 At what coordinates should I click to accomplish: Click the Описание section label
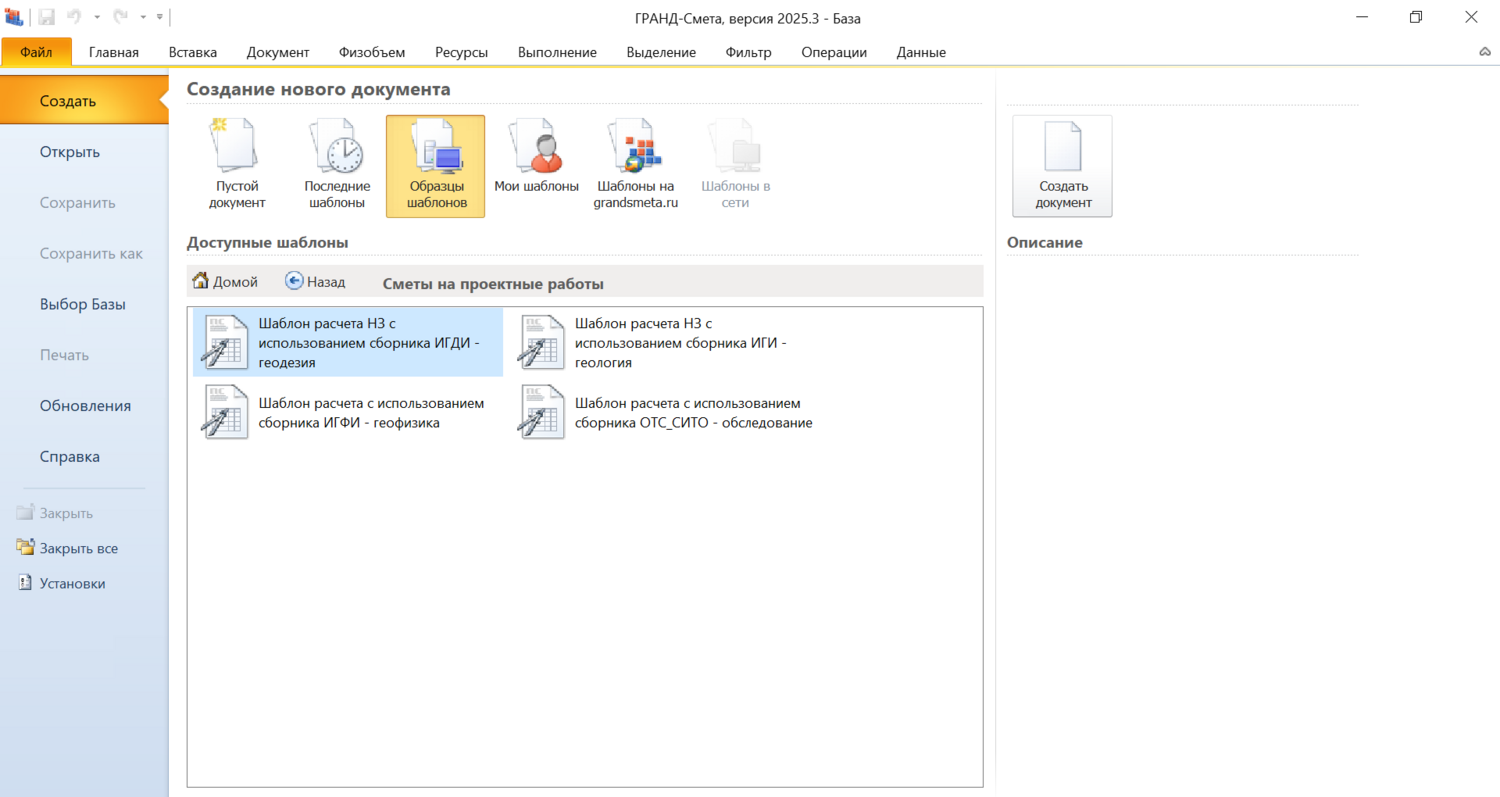[x=1045, y=242]
